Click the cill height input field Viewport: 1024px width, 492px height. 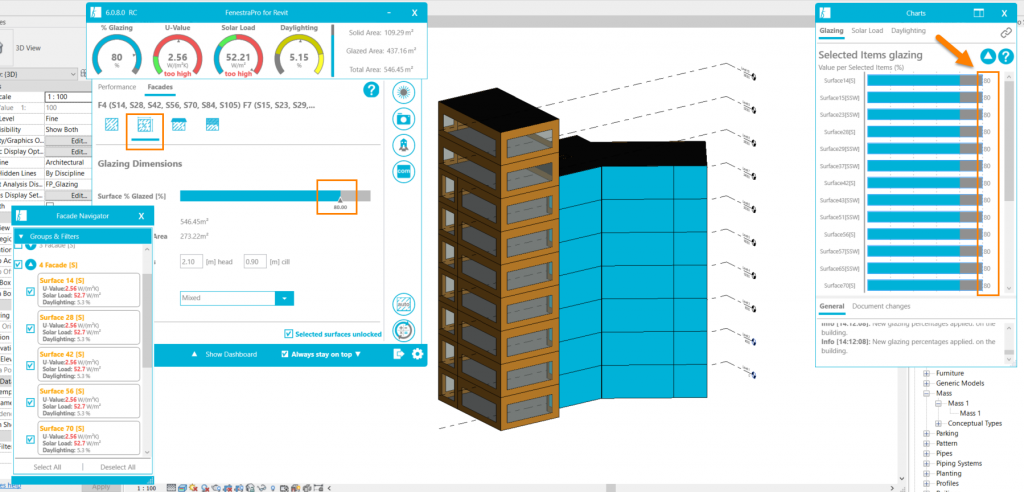tap(254, 262)
